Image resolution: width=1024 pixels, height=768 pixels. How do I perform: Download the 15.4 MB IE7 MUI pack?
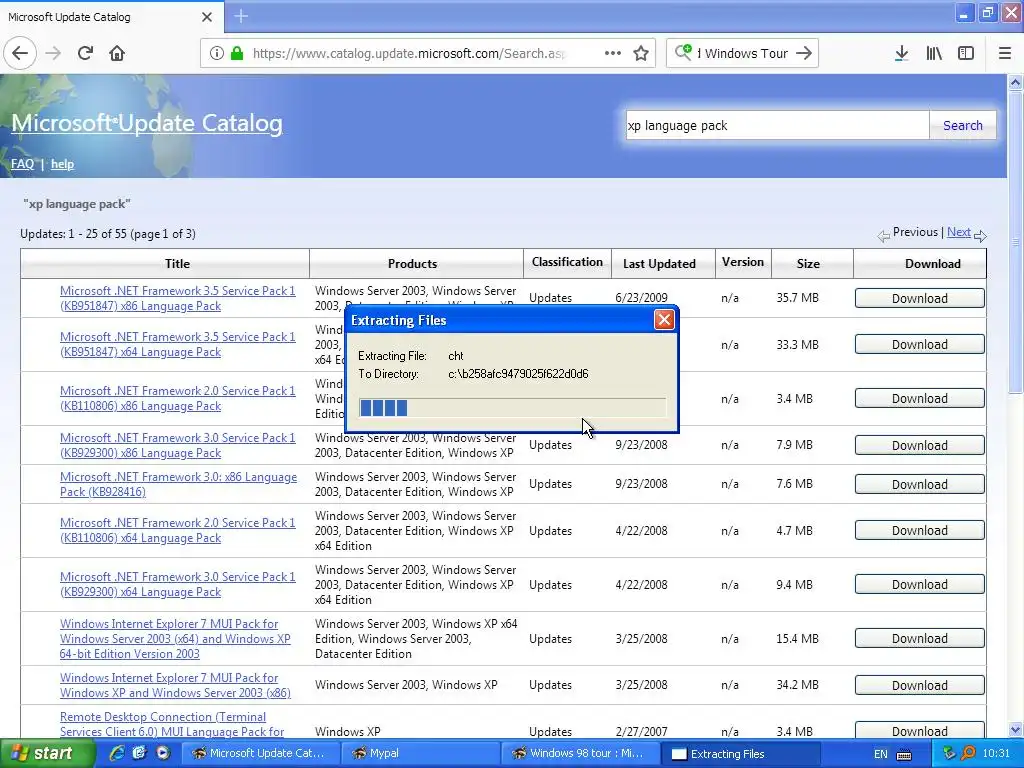[x=920, y=639]
